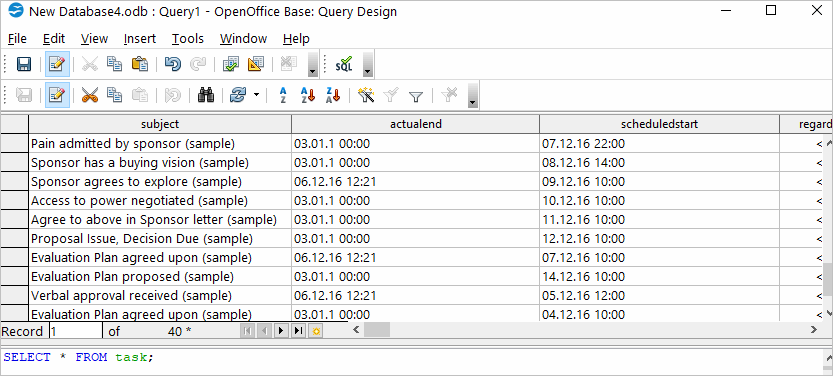The width and height of the screenshot is (833, 376).
Task: Click the horizontal scrollbar thumb
Action: (x=377, y=330)
